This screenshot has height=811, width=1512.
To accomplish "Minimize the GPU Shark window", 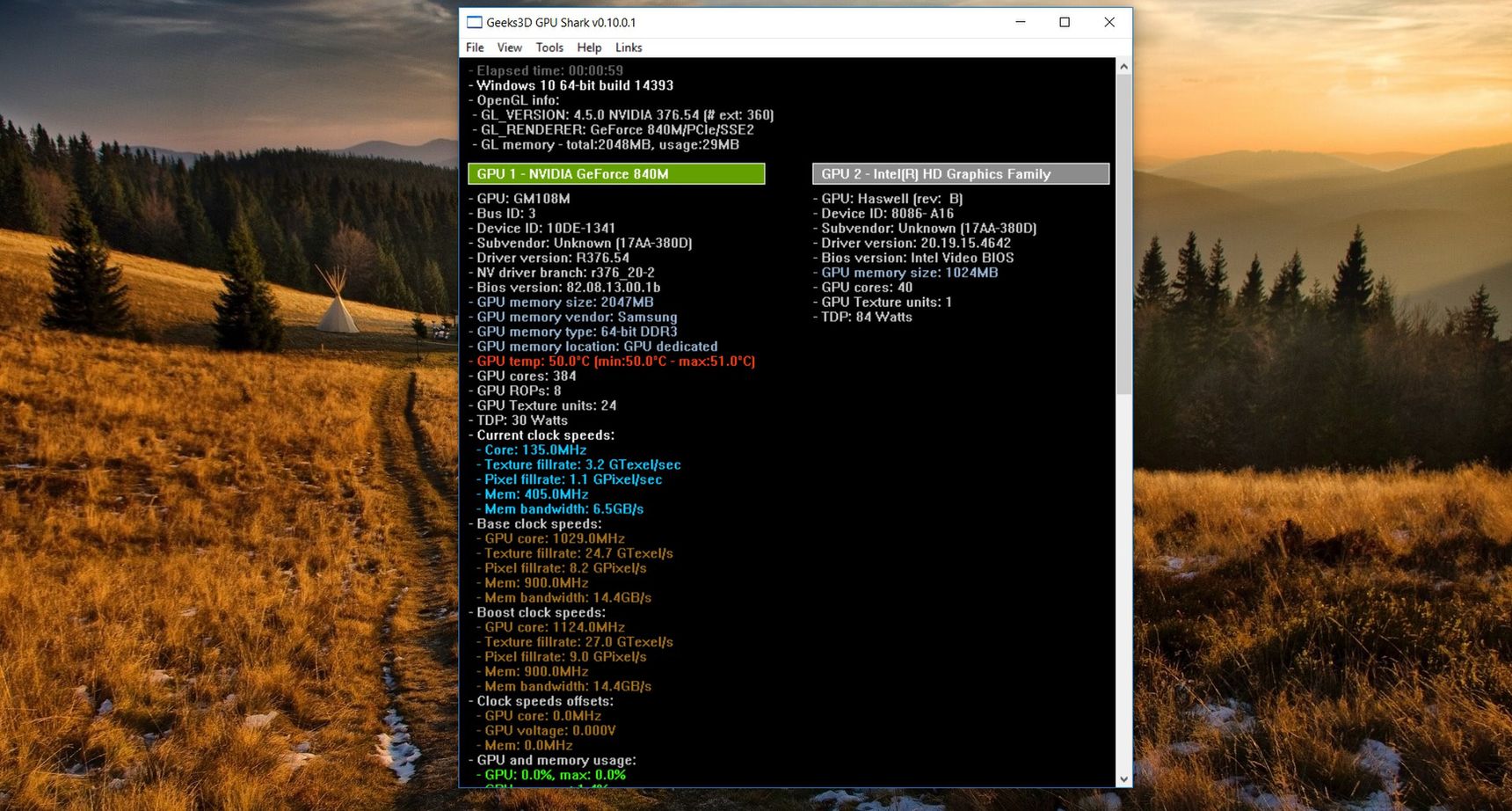I will (x=1021, y=22).
